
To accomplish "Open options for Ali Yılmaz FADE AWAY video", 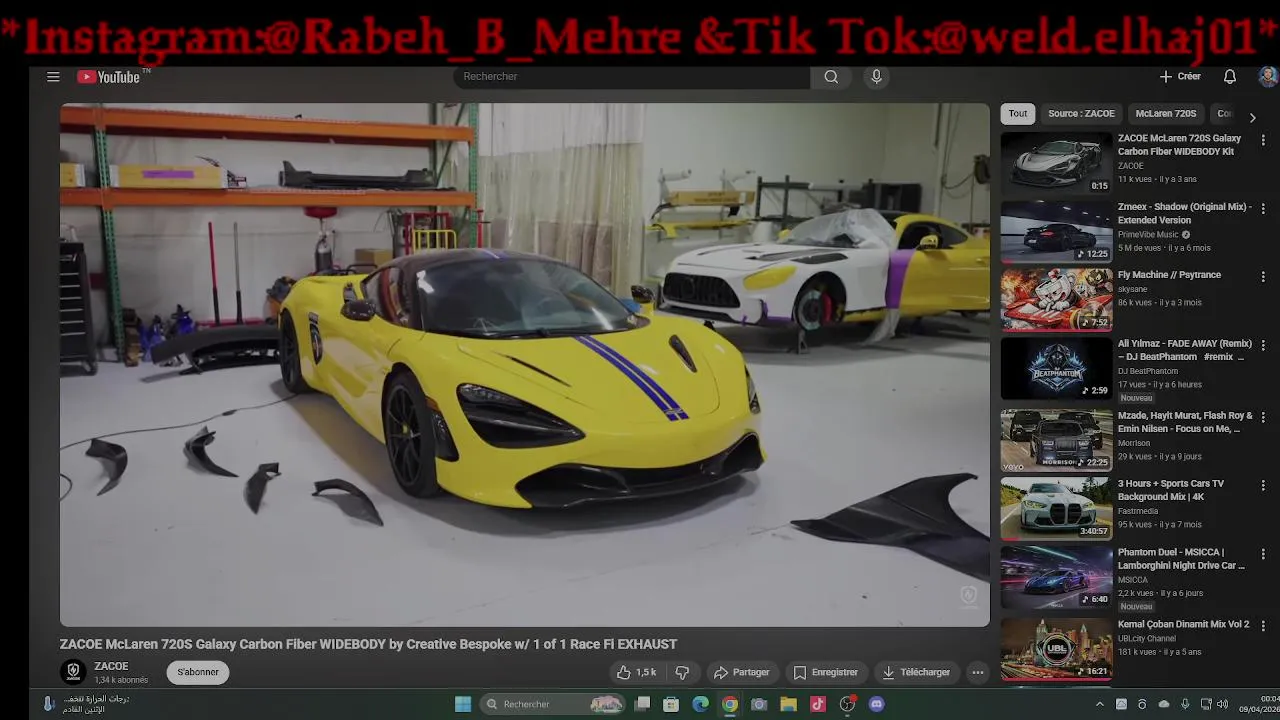I will tap(1263, 345).
